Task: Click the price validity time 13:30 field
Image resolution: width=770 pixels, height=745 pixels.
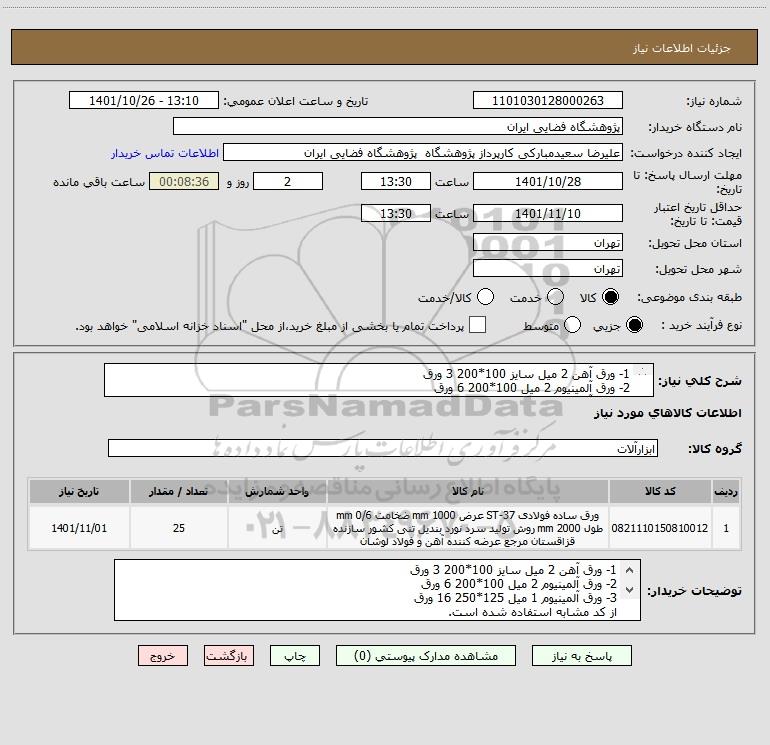Action: point(396,214)
